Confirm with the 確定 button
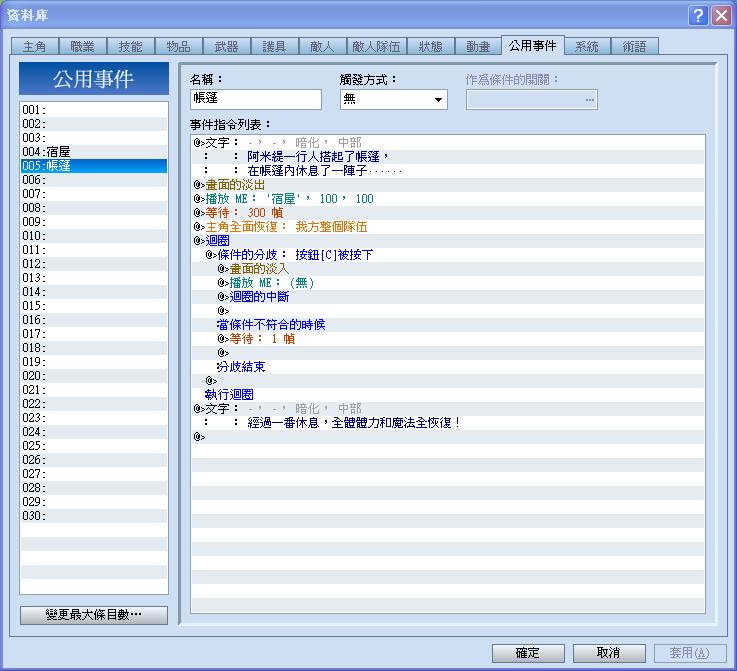The width and height of the screenshot is (737, 671). click(x=528, y=653)
